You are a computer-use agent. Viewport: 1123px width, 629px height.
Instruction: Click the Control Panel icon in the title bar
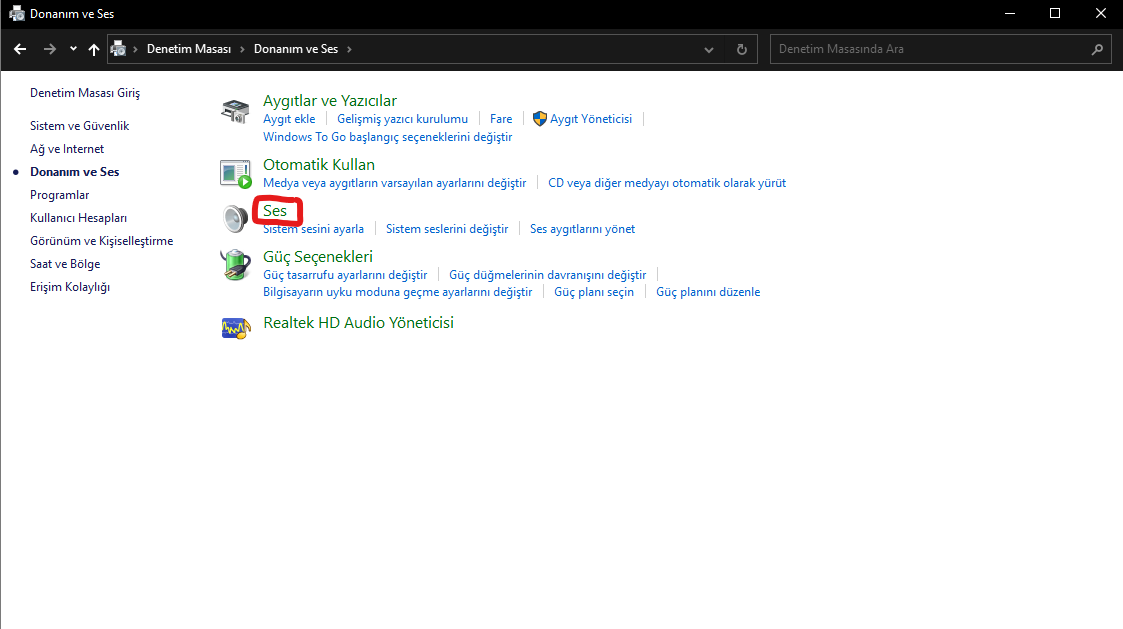16,14
